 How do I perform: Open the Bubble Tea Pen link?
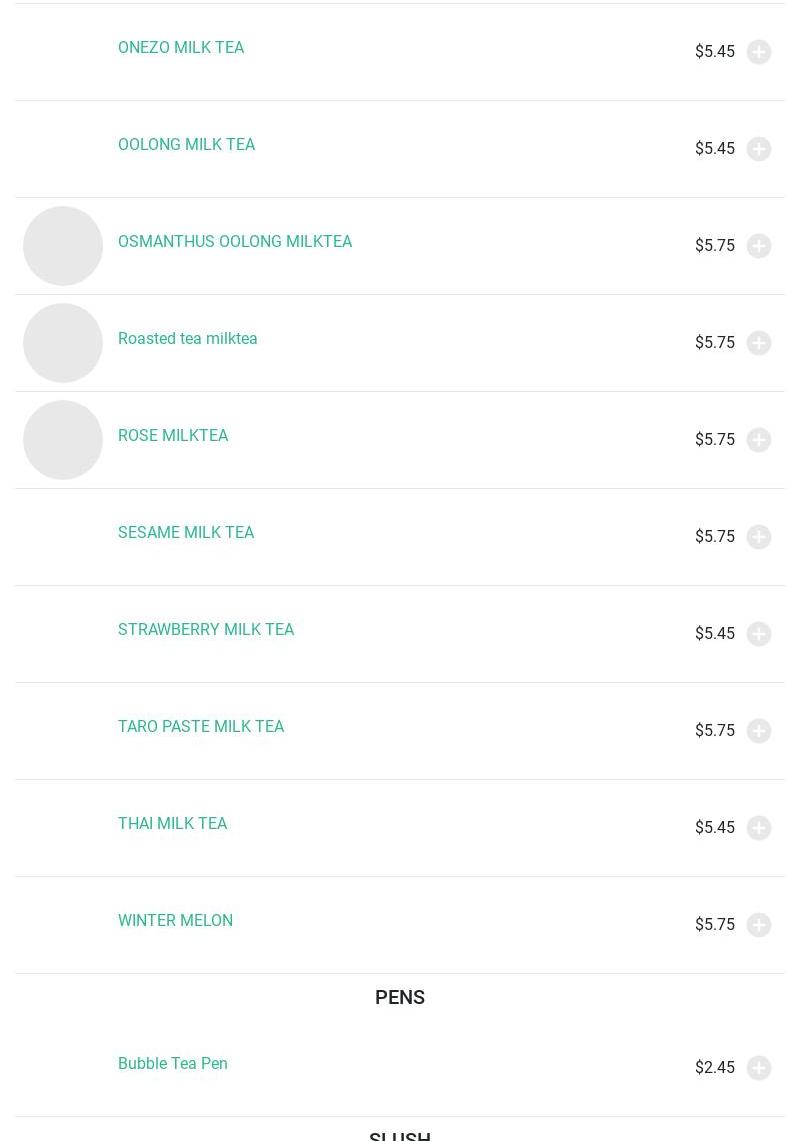[173, 1064]
